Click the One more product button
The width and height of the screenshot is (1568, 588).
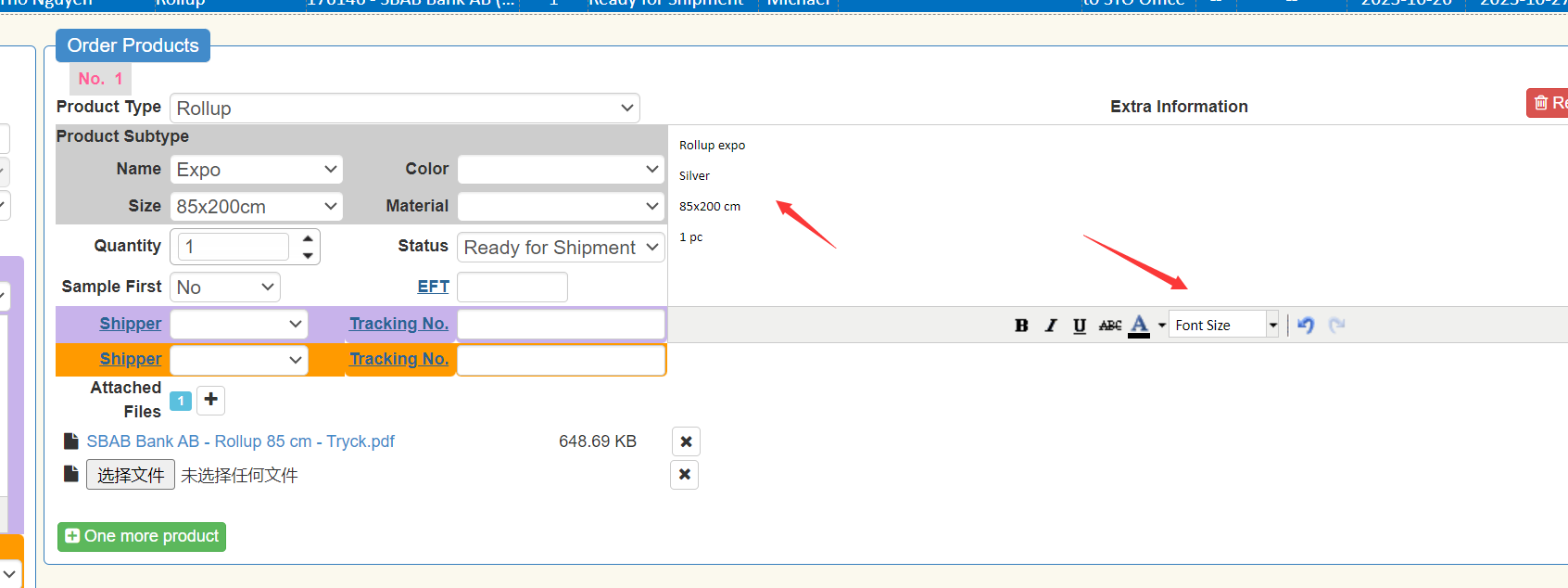coord(142,537)
